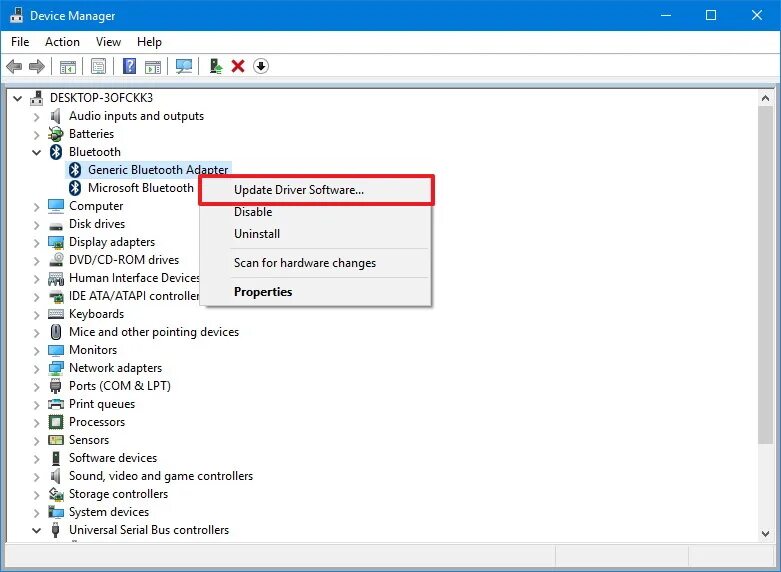Choose Disable in the context menu
Screen dimensions: 781x572
pos(315,212)
